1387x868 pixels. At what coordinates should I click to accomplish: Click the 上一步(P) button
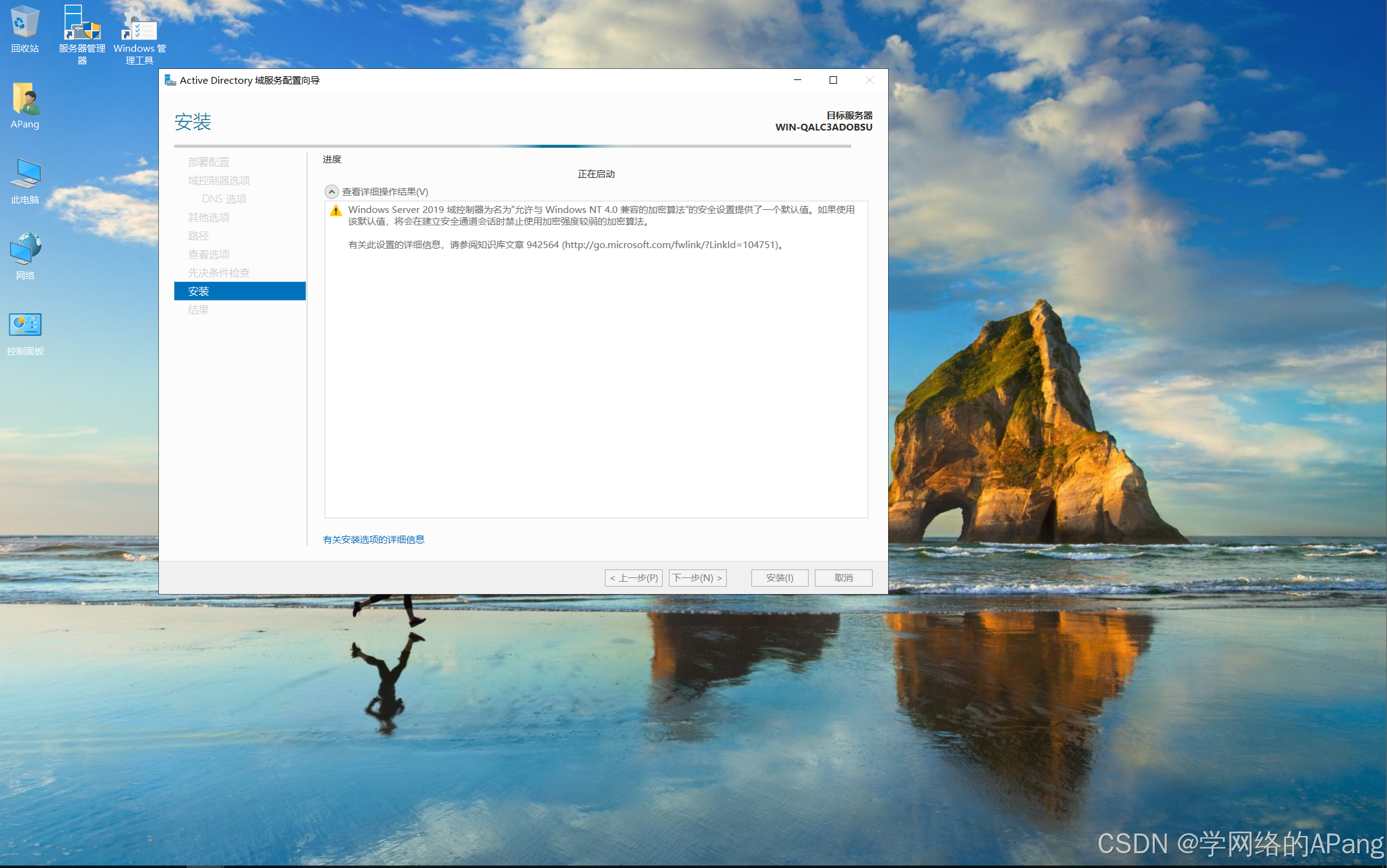(x=633, y=578)
